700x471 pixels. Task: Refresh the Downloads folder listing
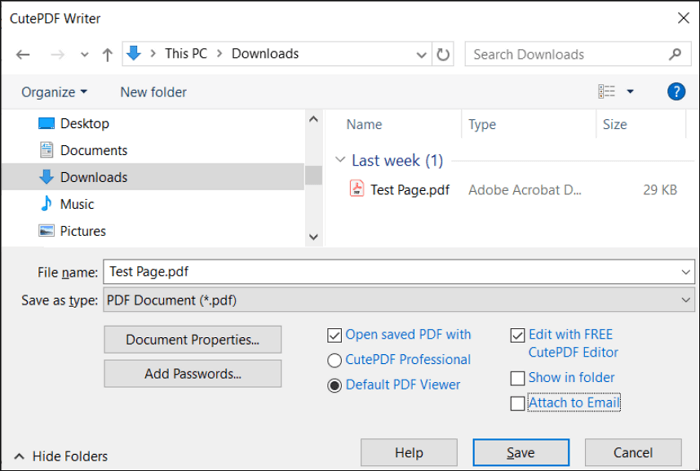(x=443, y=54)
